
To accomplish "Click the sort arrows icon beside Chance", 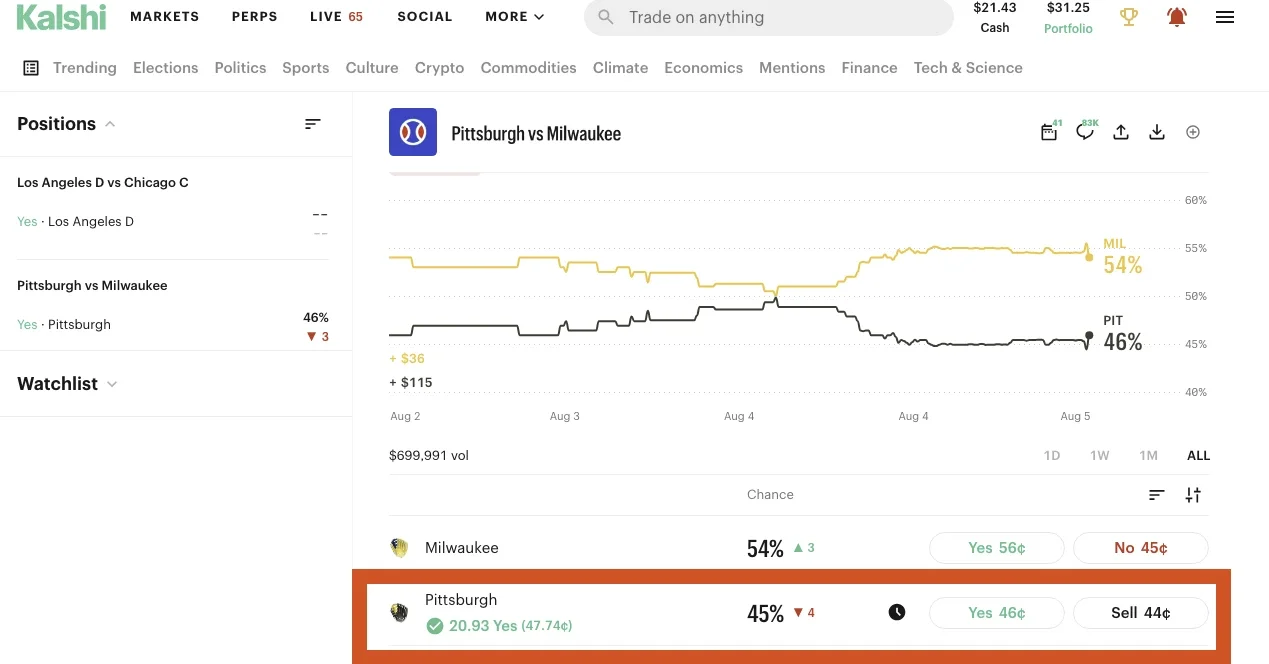I will (1193, 495).
